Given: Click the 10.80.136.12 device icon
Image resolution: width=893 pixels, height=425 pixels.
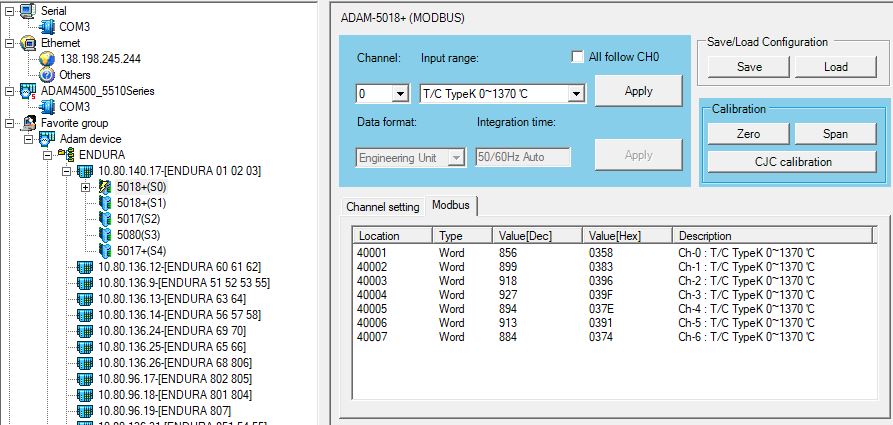Looking at the screenshot, I should (85, 267).
